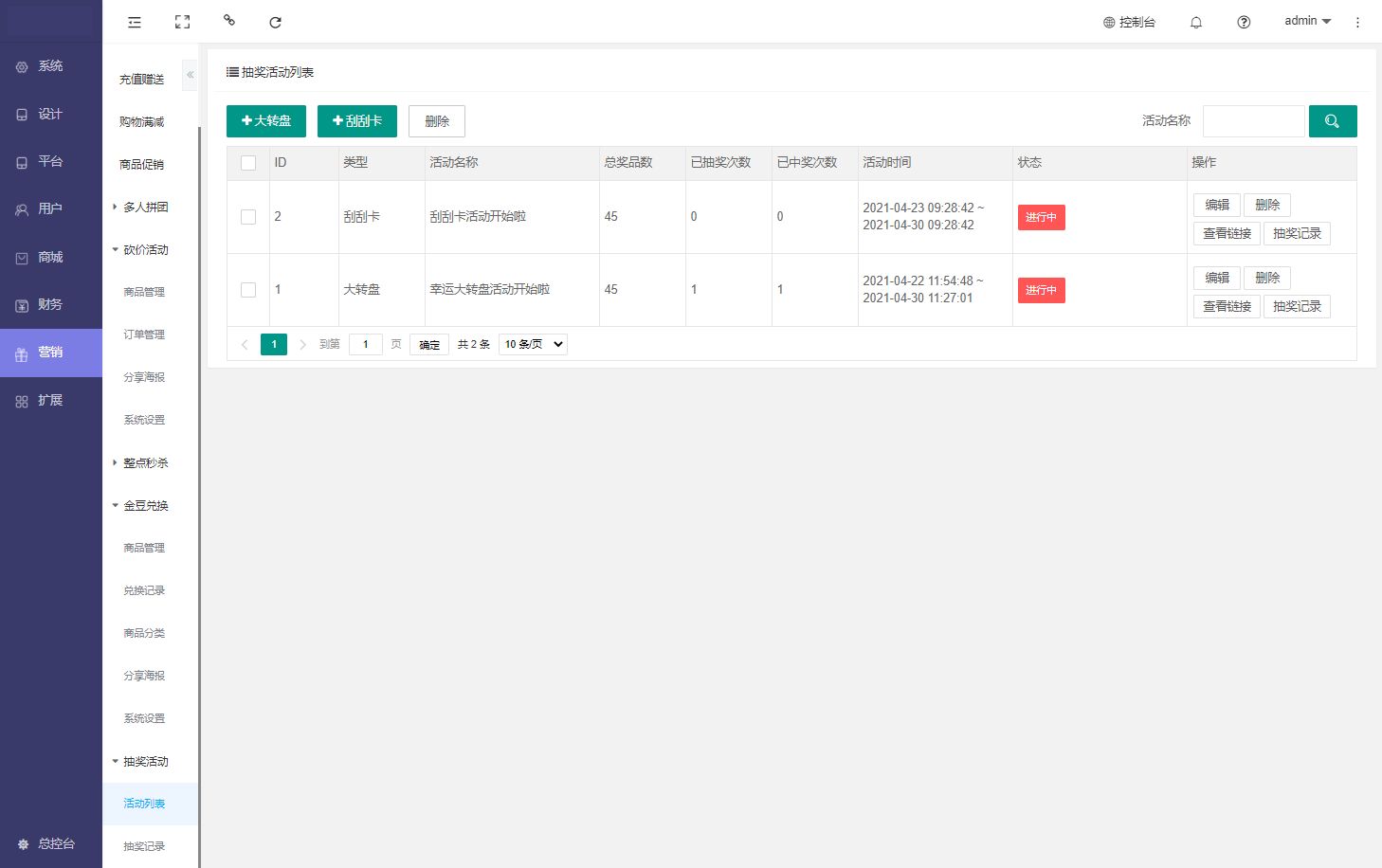Open the 10 条/页 page size dropdown
This screenshot has width=1382, height=868.
(x=533, y=344)
